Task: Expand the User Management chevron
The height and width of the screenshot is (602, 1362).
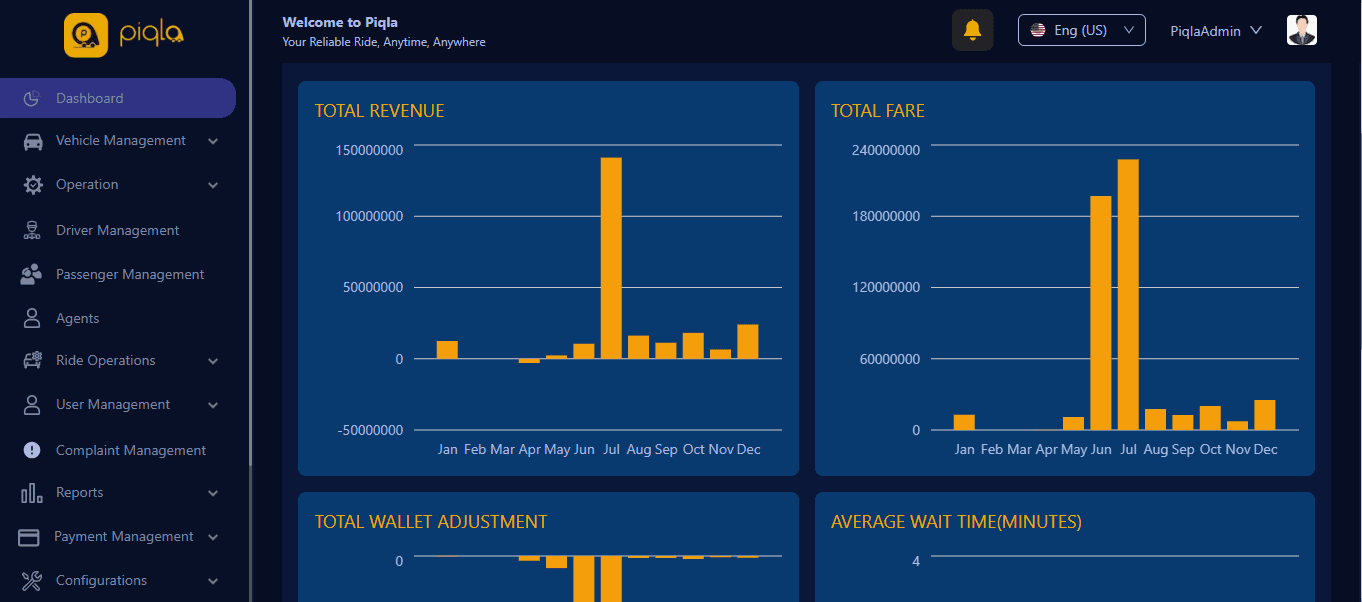Action: 213,406
